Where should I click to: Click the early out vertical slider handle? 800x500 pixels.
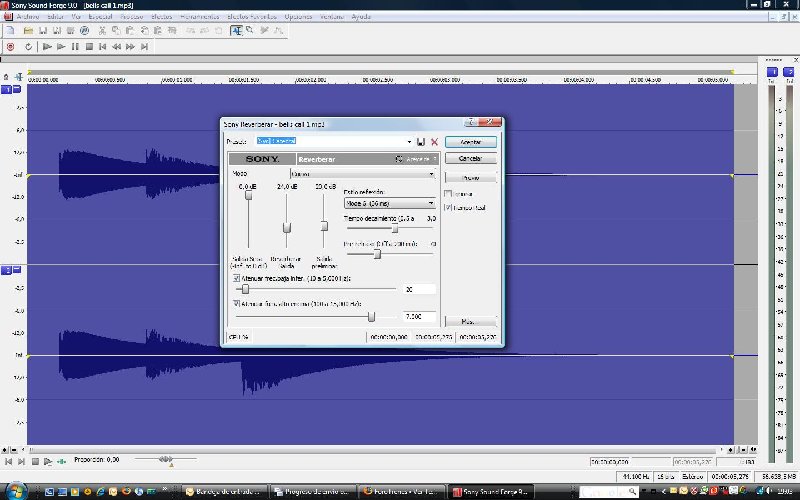[x=324, y=226]
